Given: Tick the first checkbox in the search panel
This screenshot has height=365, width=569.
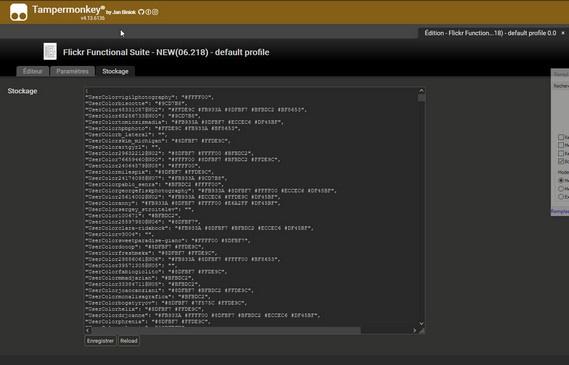Looking at the screenshot, I should click(x=561, y=137).
